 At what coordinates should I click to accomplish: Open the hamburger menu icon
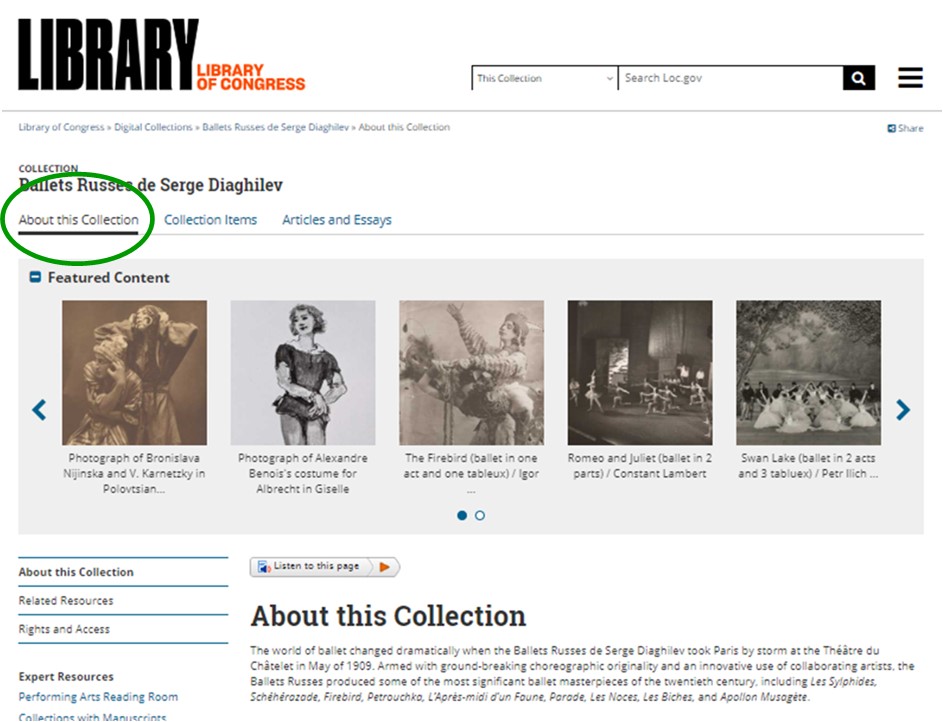[910, 78]
